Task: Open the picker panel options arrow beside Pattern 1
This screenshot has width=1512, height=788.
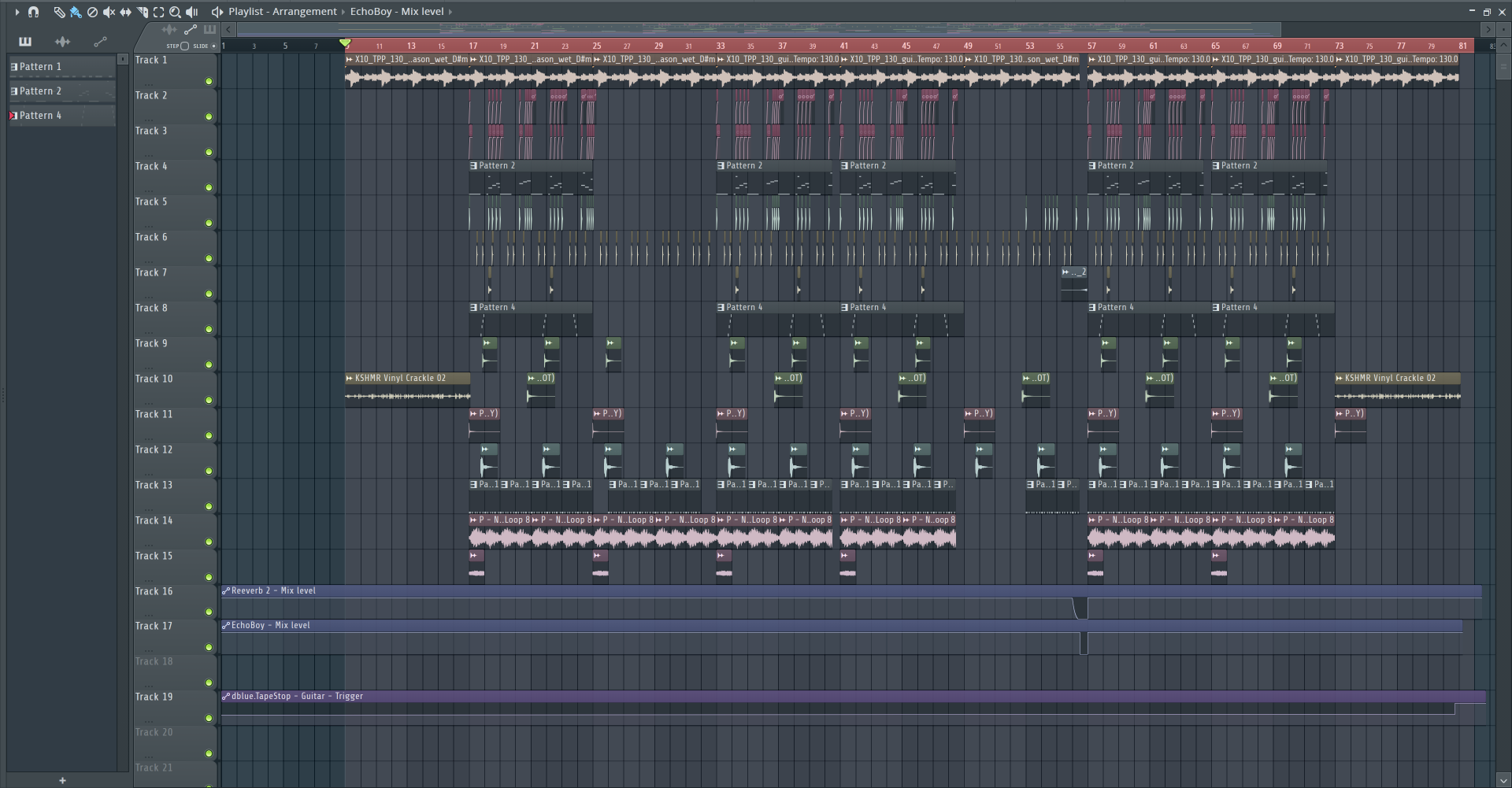Action: pos(123,59)
